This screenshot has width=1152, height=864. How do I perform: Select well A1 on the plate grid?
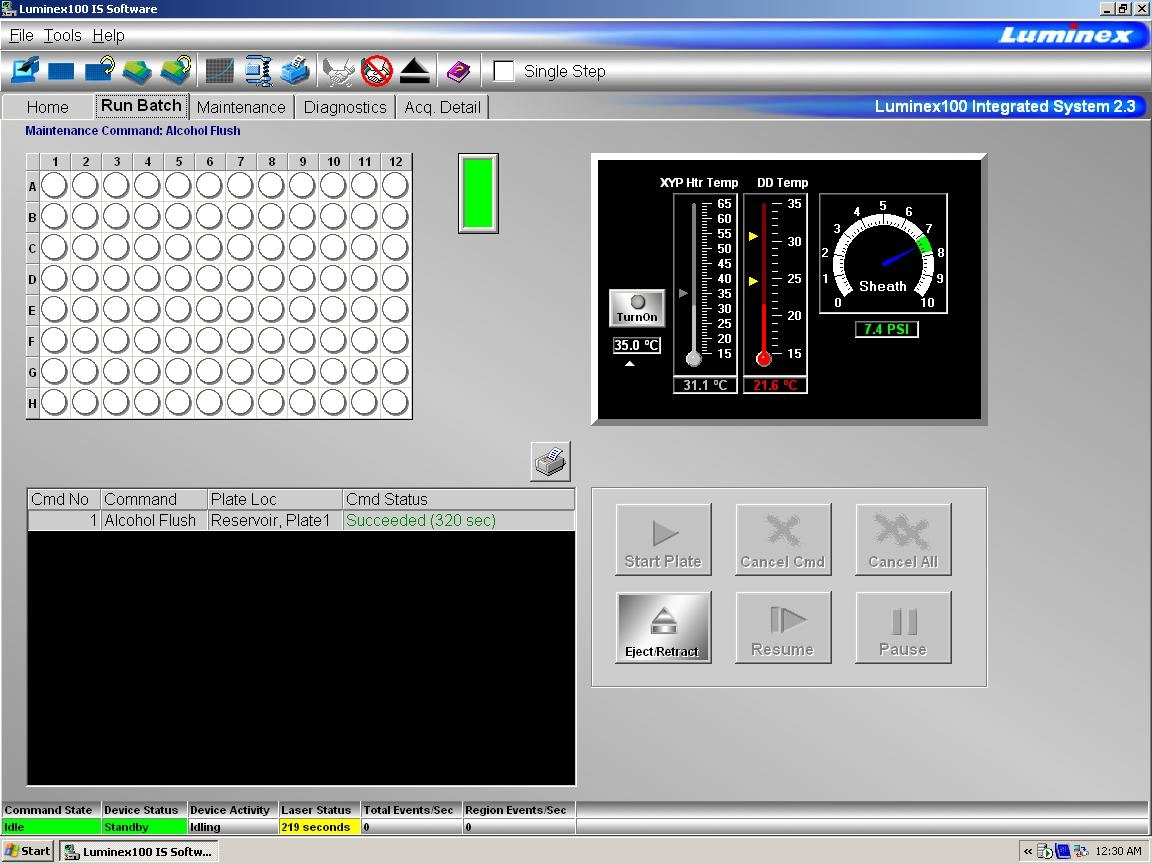(x=54, y=185)
